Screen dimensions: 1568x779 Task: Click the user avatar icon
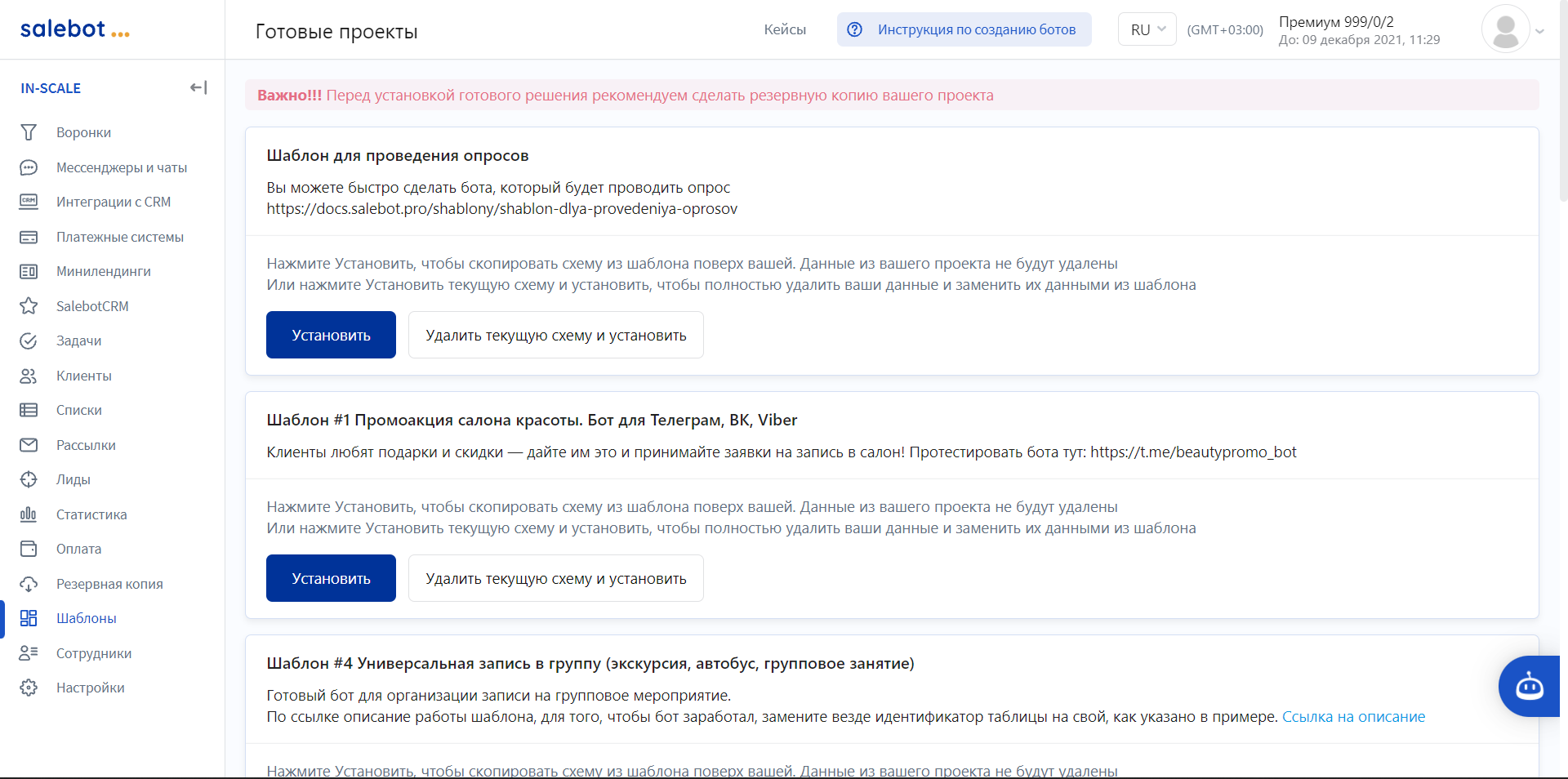1505,29
